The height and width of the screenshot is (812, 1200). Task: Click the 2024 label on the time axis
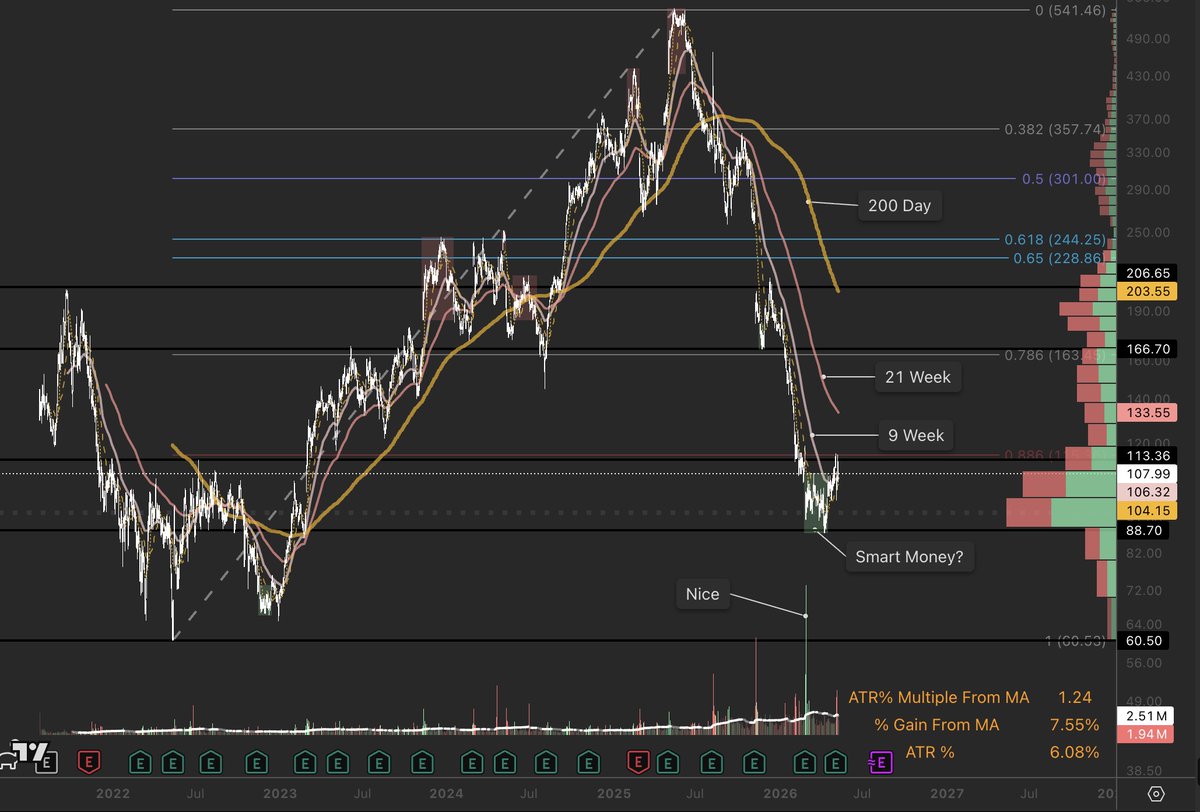446,793
